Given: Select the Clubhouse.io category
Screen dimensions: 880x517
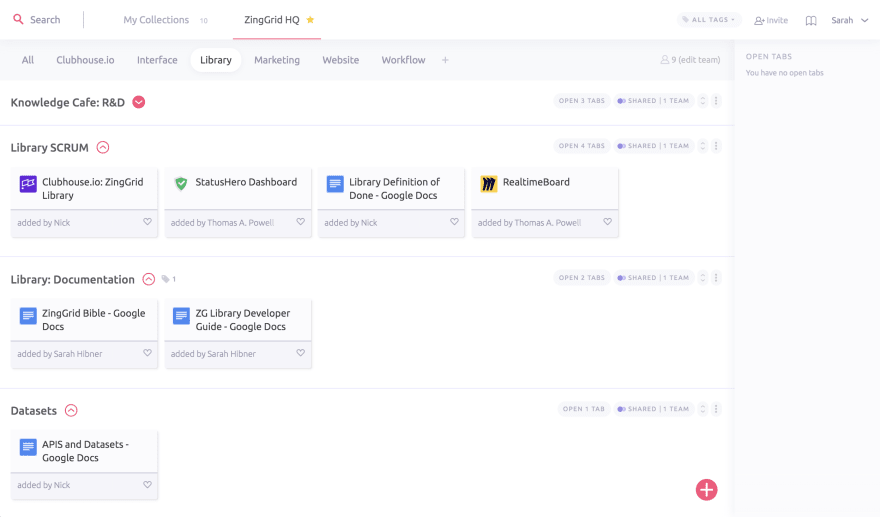Looking at the screenshot, I should (85, 60).
